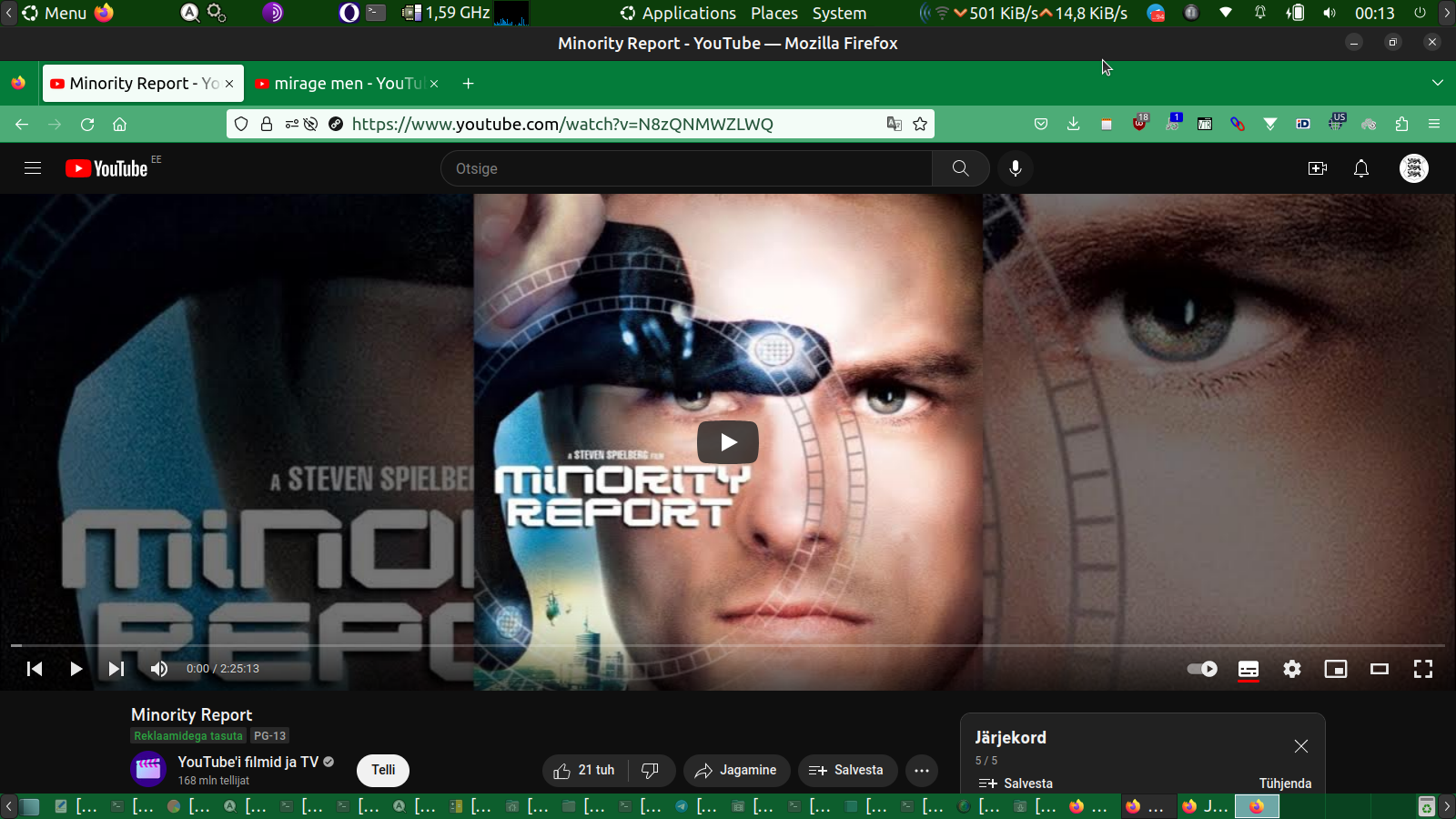Open the desktop Menu launcher
Viewport: 1456px width, 819px height.
pos(55,13)
